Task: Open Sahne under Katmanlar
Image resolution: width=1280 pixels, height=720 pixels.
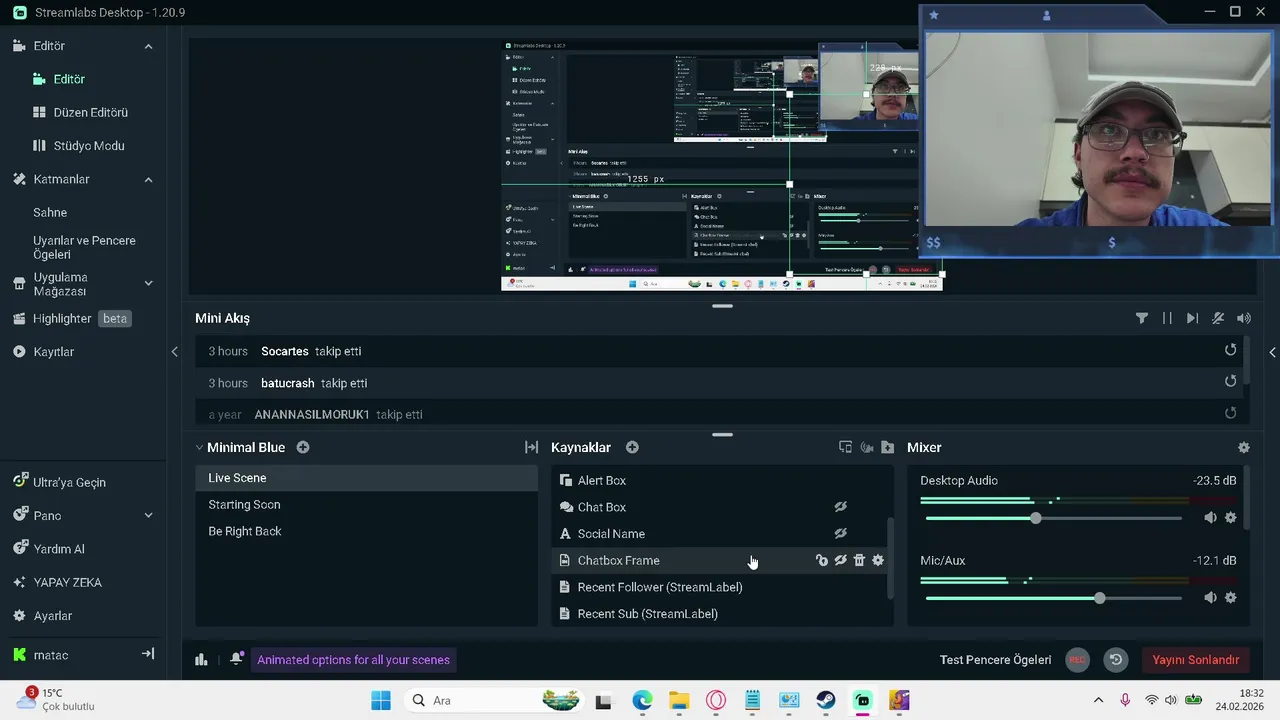Action: 50,212
